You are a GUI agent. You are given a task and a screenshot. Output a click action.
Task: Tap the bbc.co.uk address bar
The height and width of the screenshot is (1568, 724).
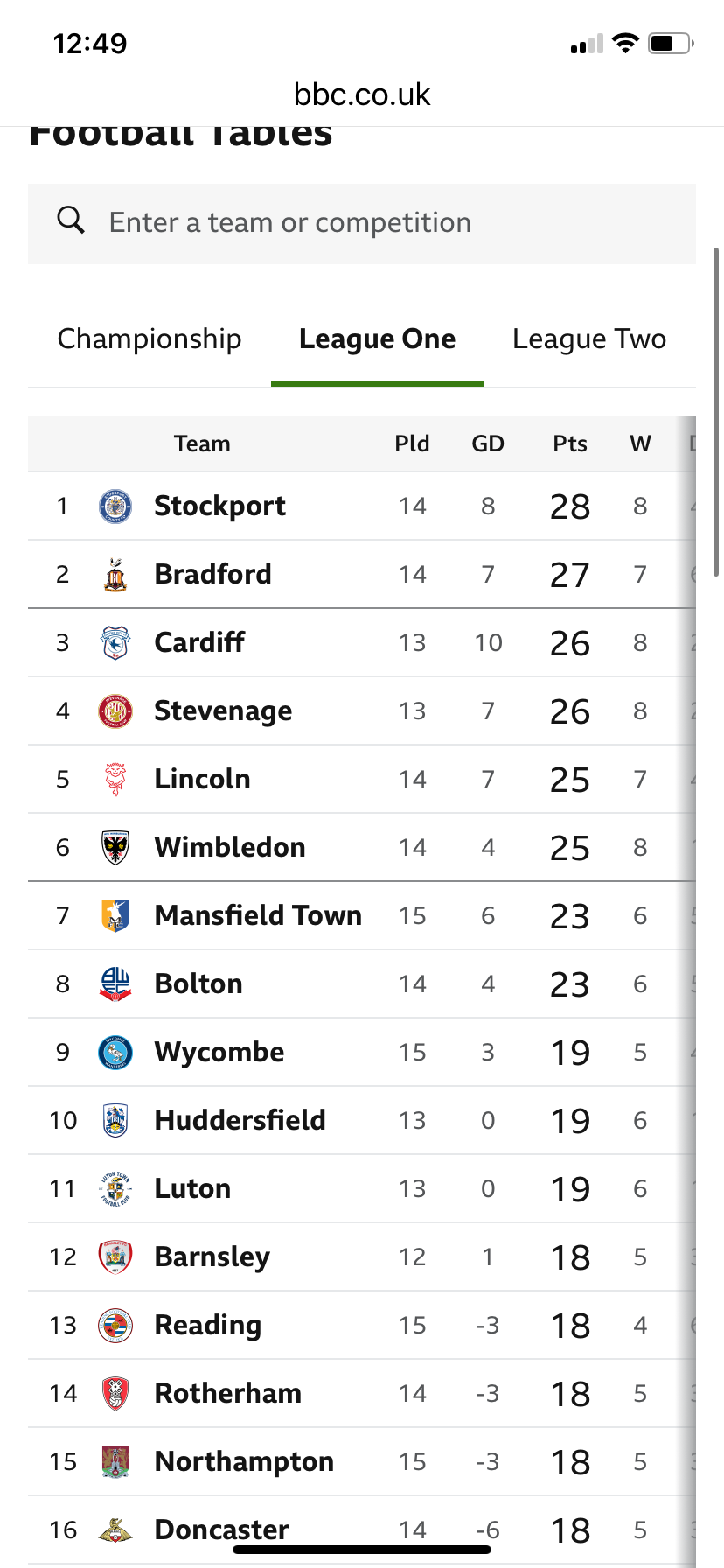[x=362, y=94]
